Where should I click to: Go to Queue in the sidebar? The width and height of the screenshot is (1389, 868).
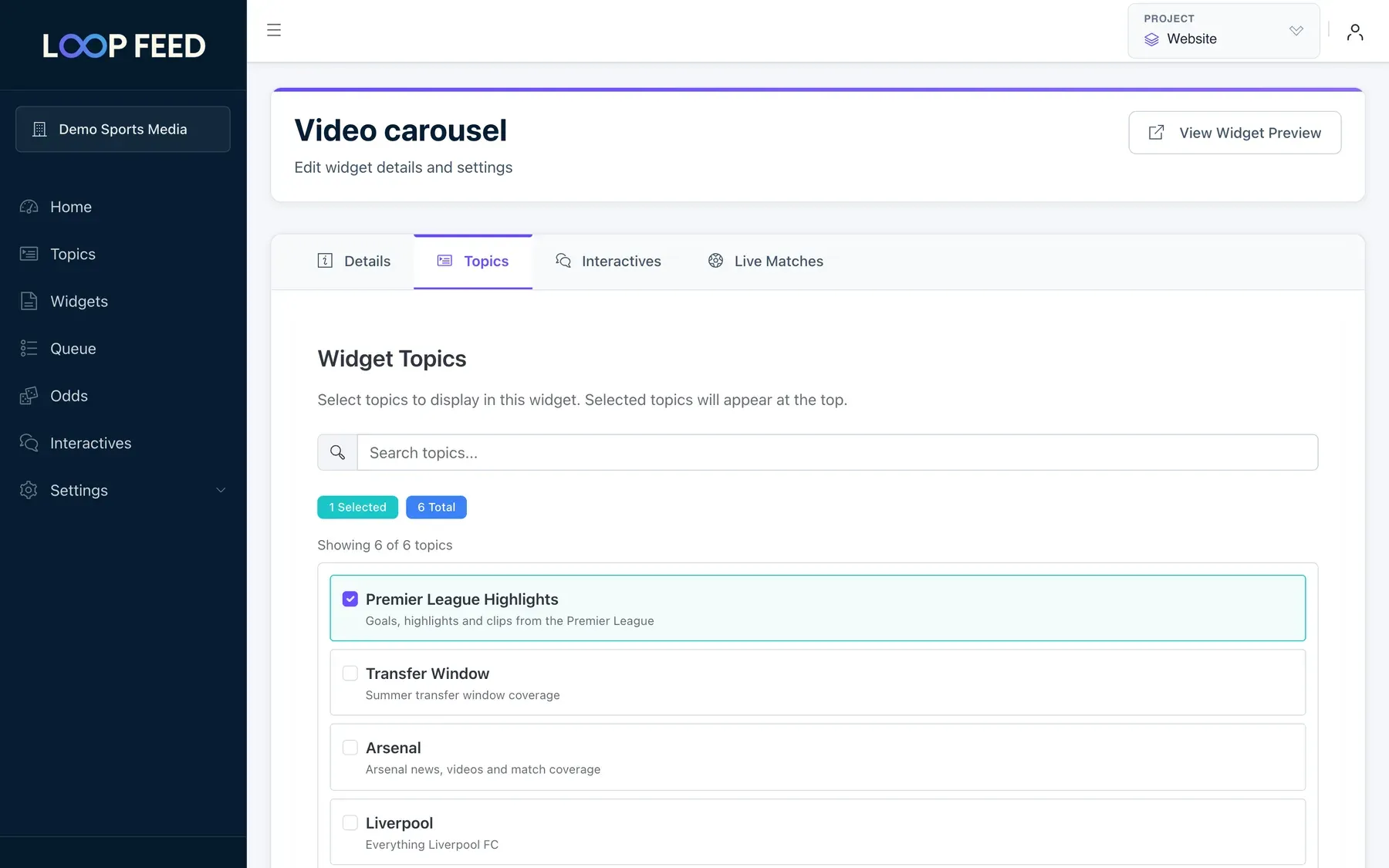point(73,348)
